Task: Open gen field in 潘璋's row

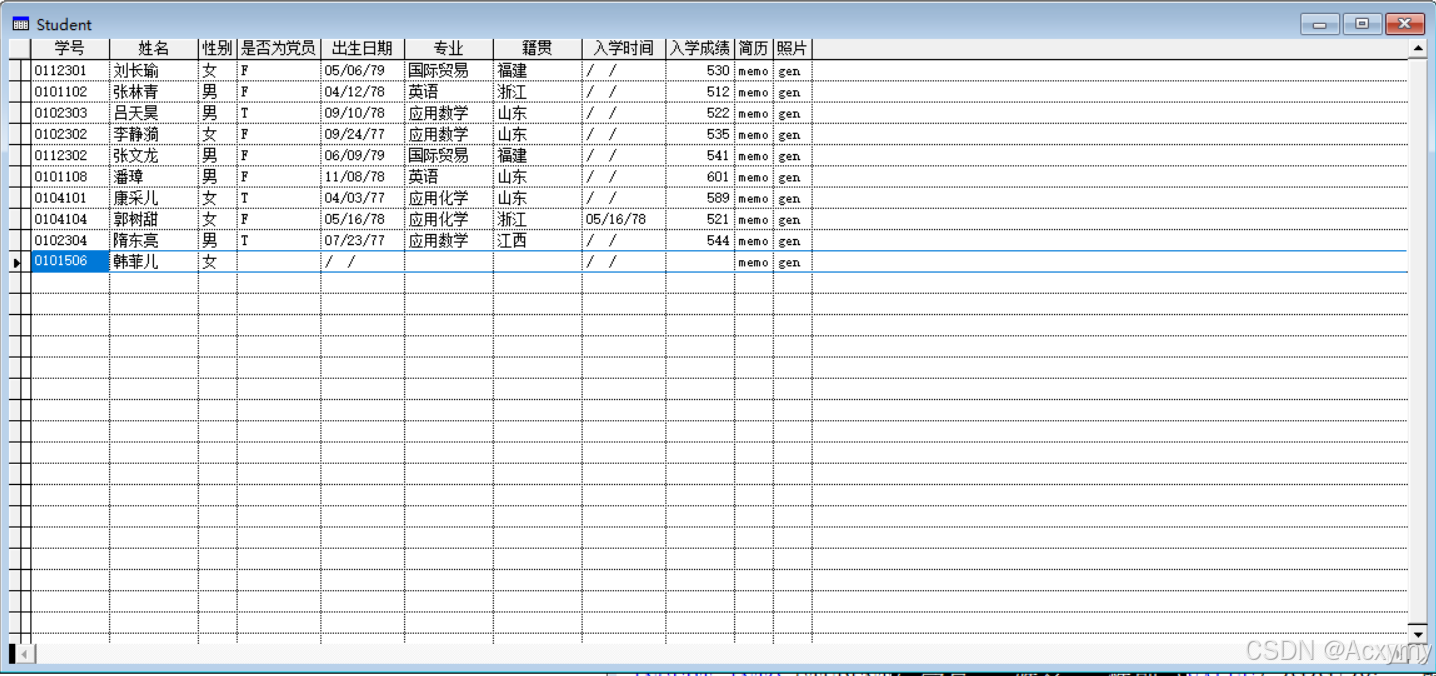Action: tap(792, 176)
